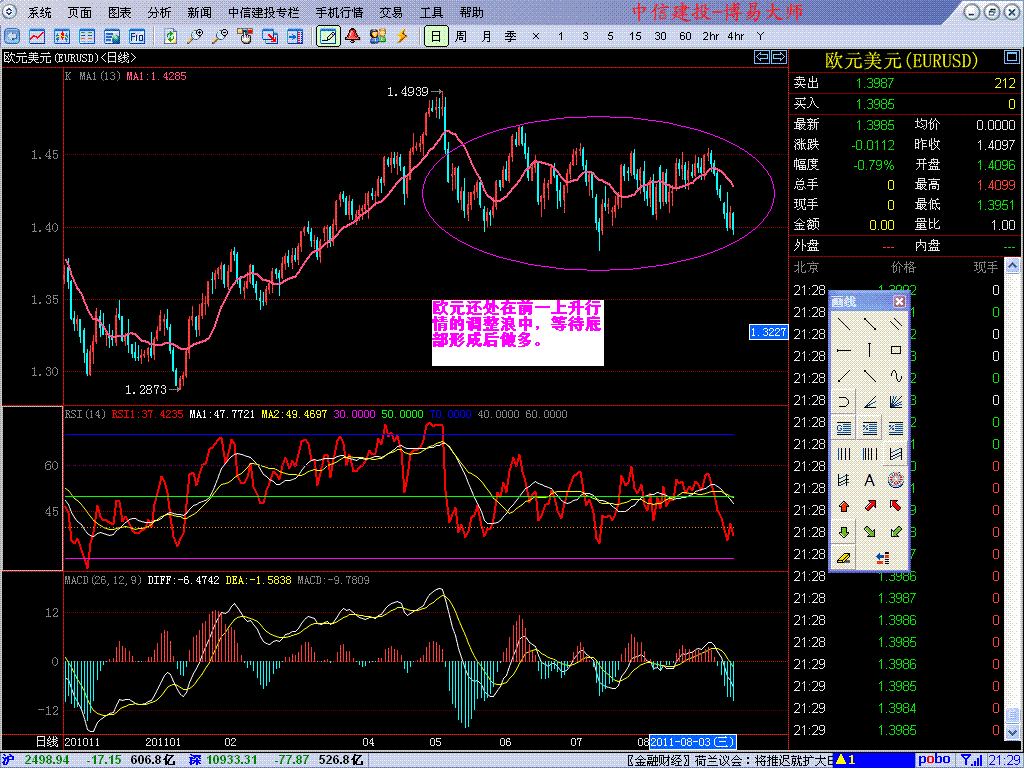Place a red up-left arrow marker
Screen dimensions: 1024x768
pyautogui.click(x=896, y=506)
